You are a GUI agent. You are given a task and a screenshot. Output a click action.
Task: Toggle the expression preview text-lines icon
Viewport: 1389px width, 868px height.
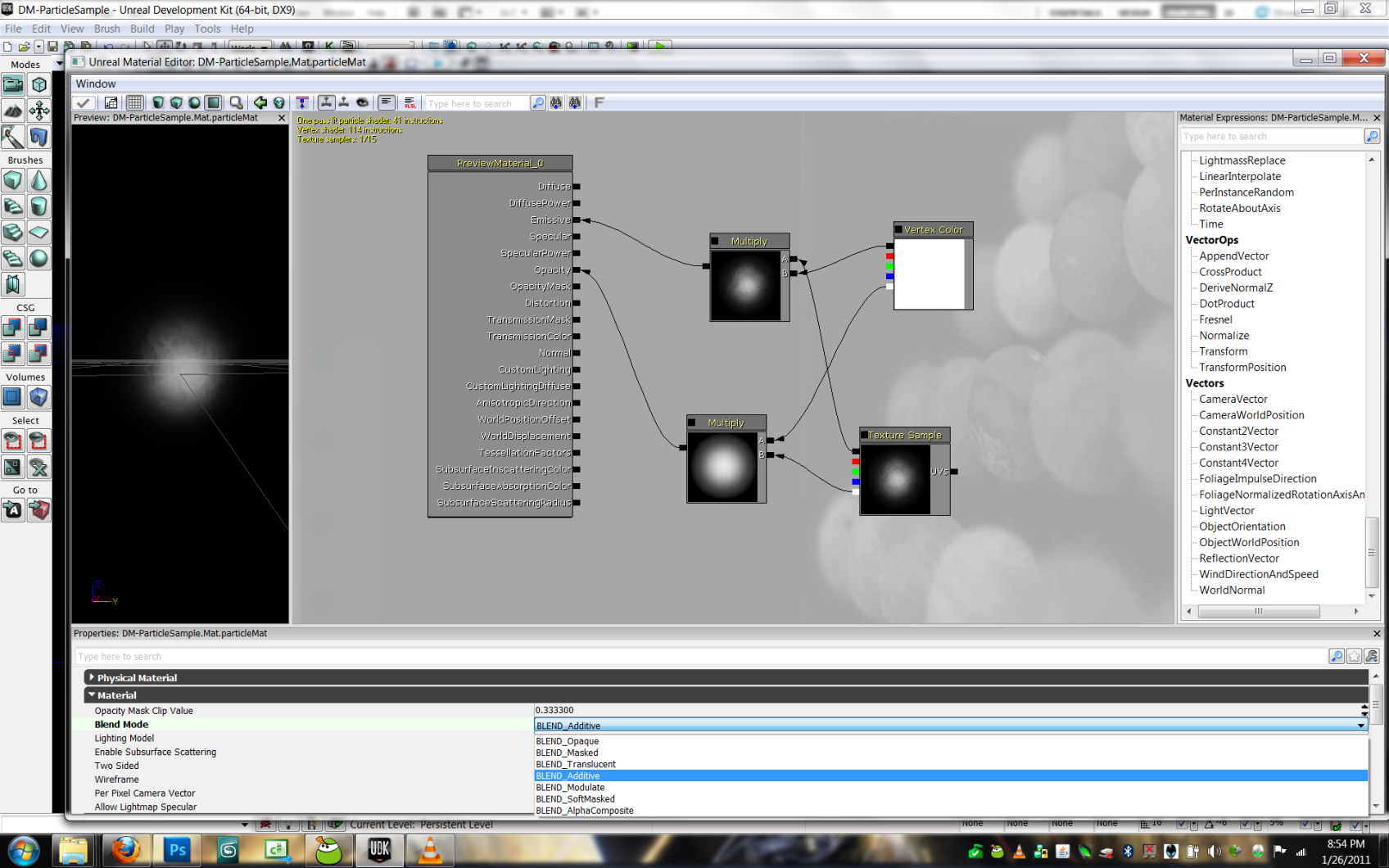click(x=386, y=102)
